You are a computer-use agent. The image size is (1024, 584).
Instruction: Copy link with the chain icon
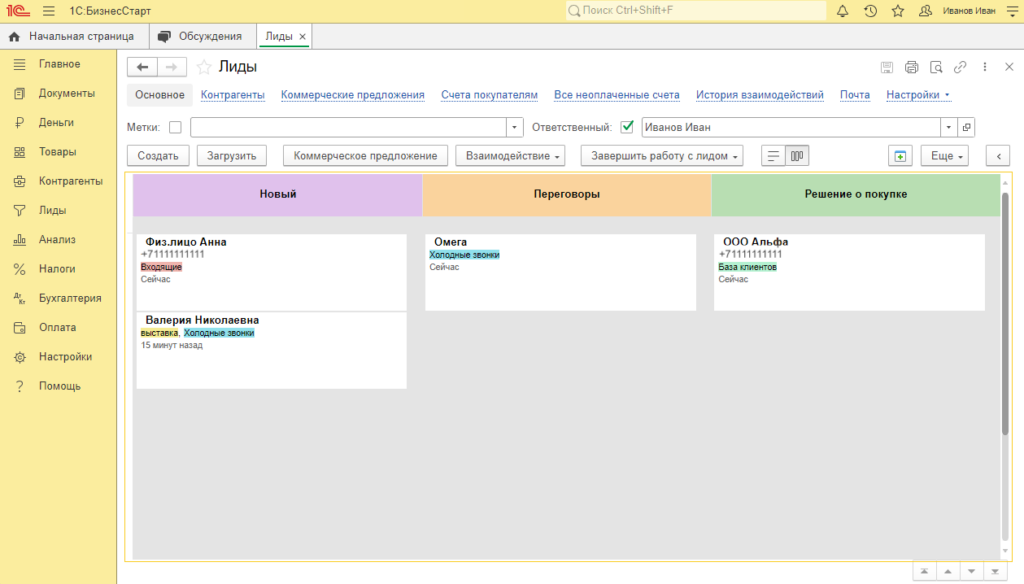tap(960, 67)
